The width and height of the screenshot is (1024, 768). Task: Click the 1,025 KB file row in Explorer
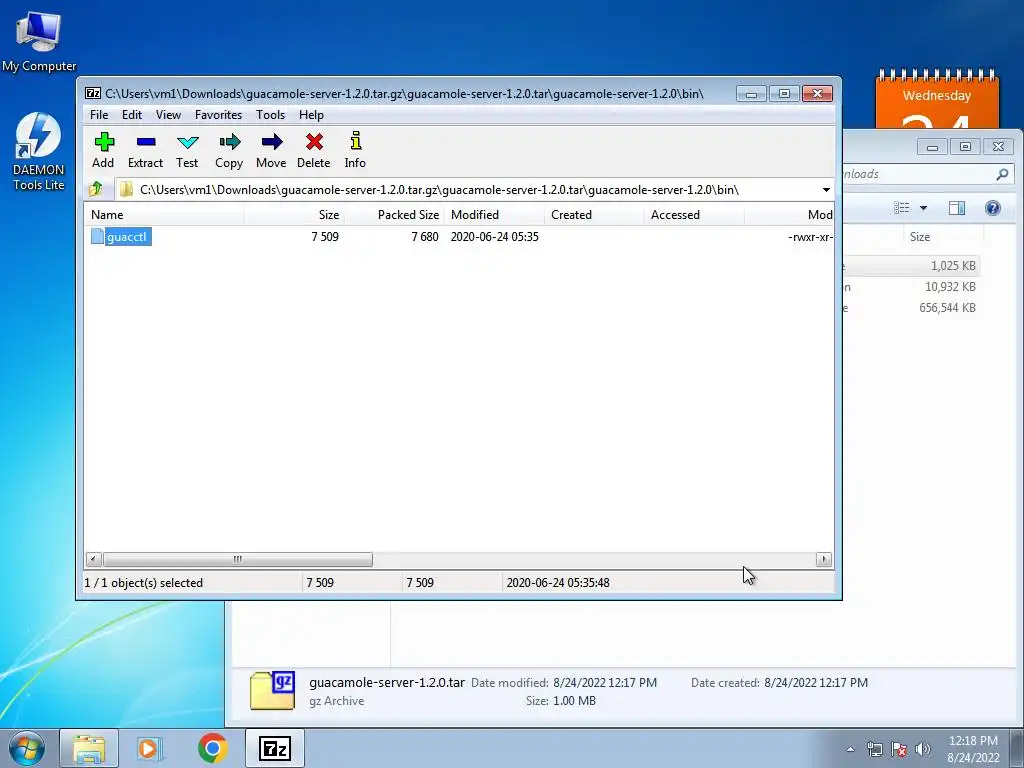[x=912, y=266]
